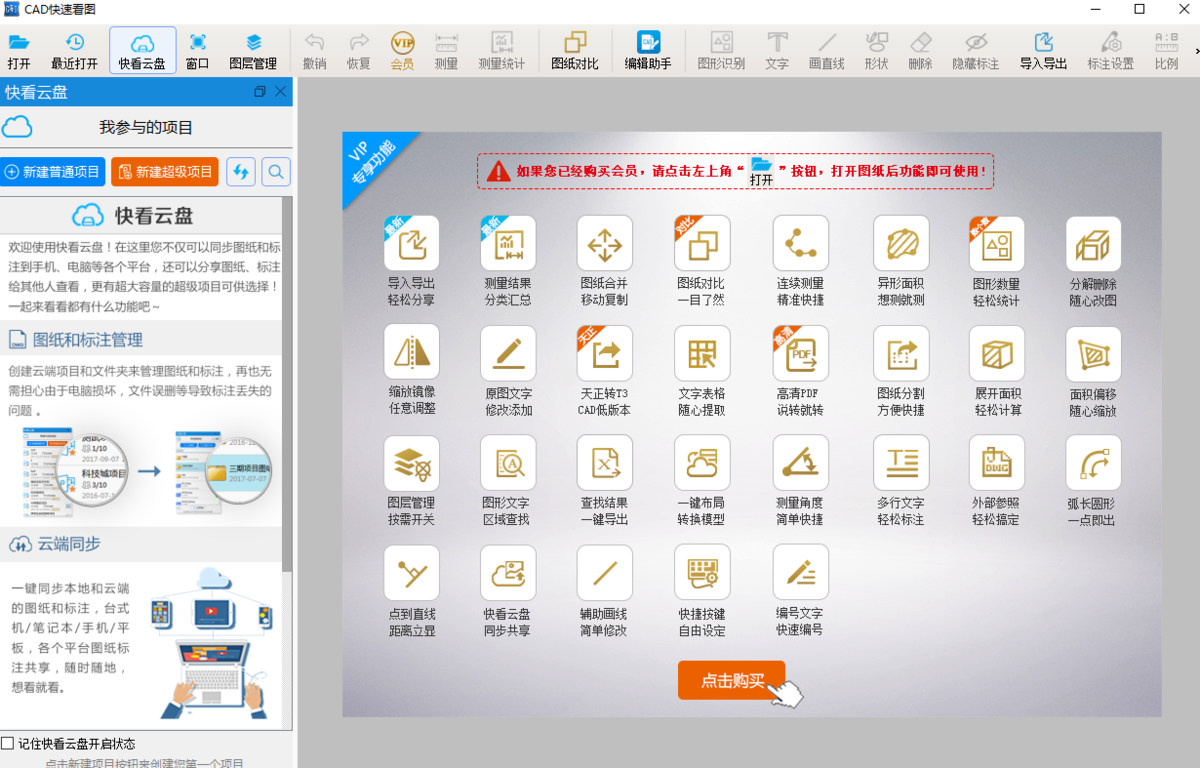Open 图层管理 layer management

(253, 51)
